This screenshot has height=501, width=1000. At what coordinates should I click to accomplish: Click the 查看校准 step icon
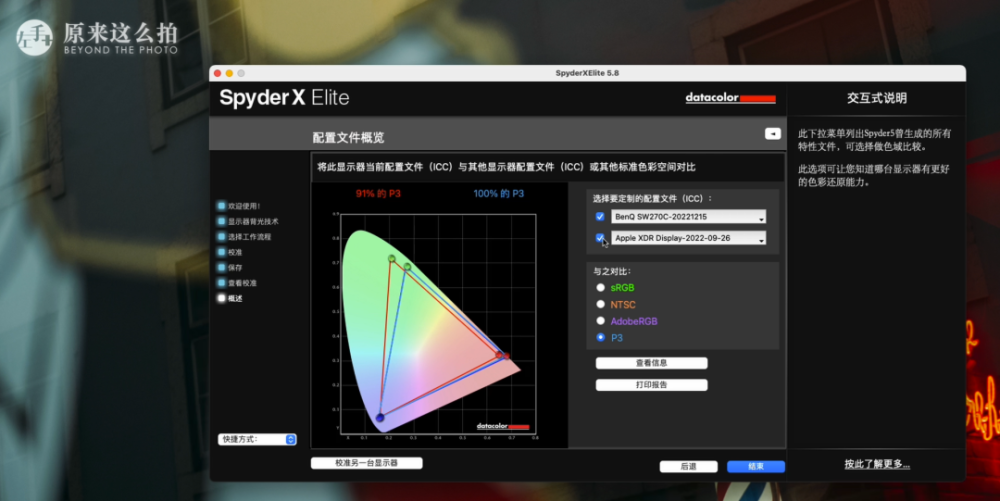coord(221,282)
